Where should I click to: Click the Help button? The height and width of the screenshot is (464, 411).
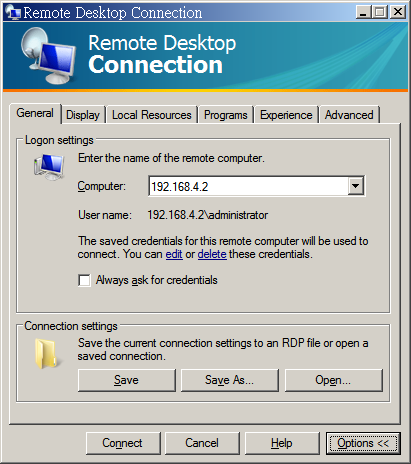pyautogui.click(x=282, y=443)
